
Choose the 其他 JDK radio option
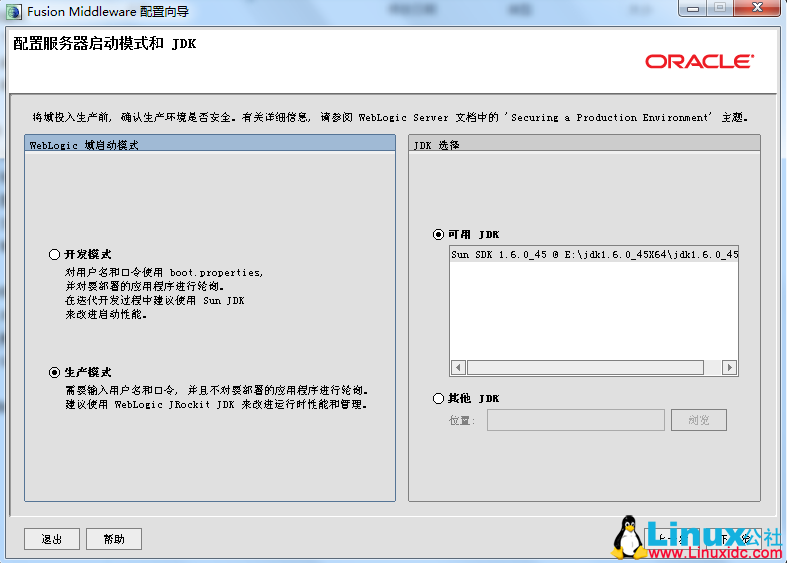pyautogui.click(x=438, y=398)
